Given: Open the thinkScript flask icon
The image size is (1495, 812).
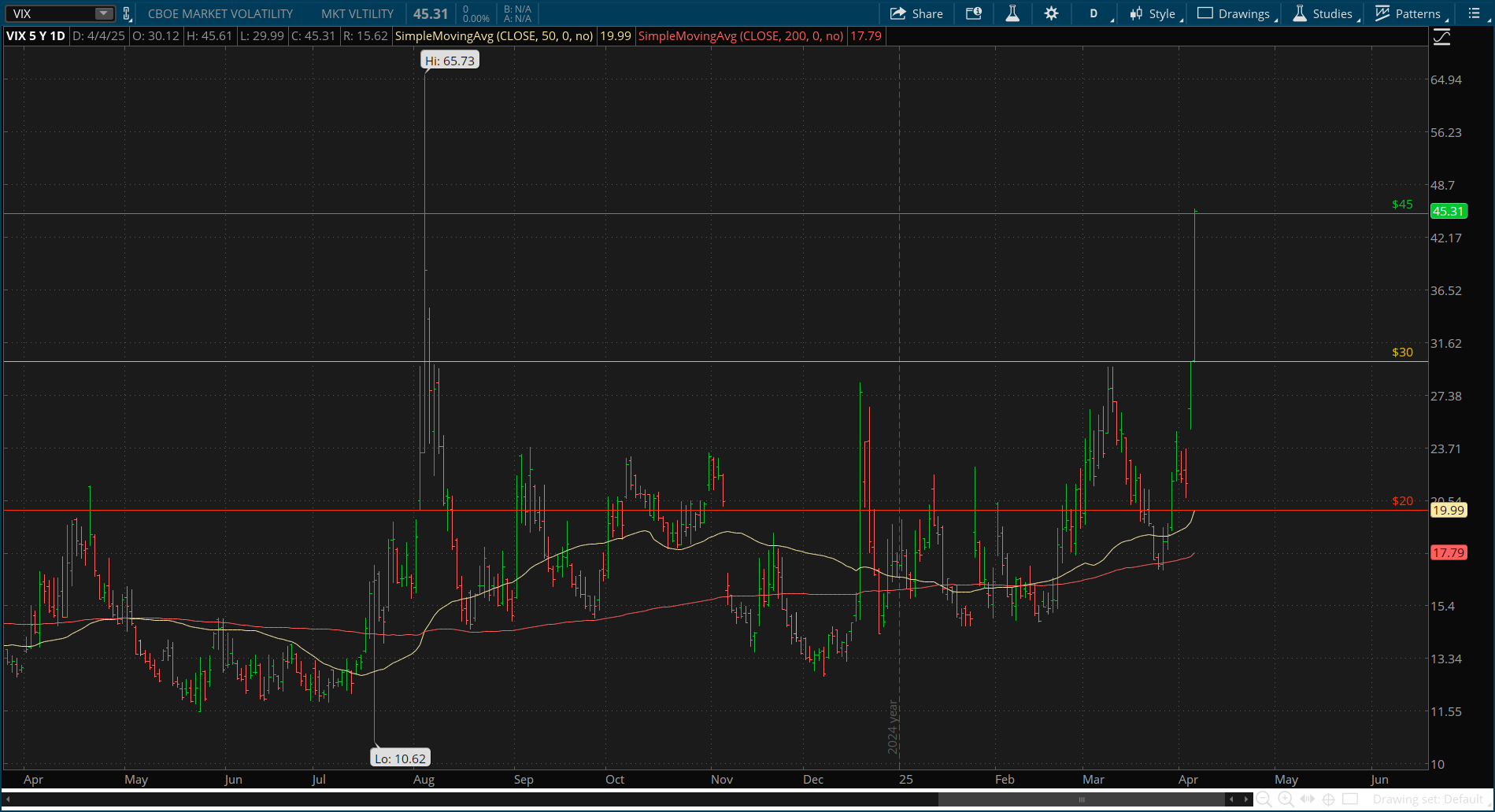Looking at the screenshot, I should pos(1012,13).
